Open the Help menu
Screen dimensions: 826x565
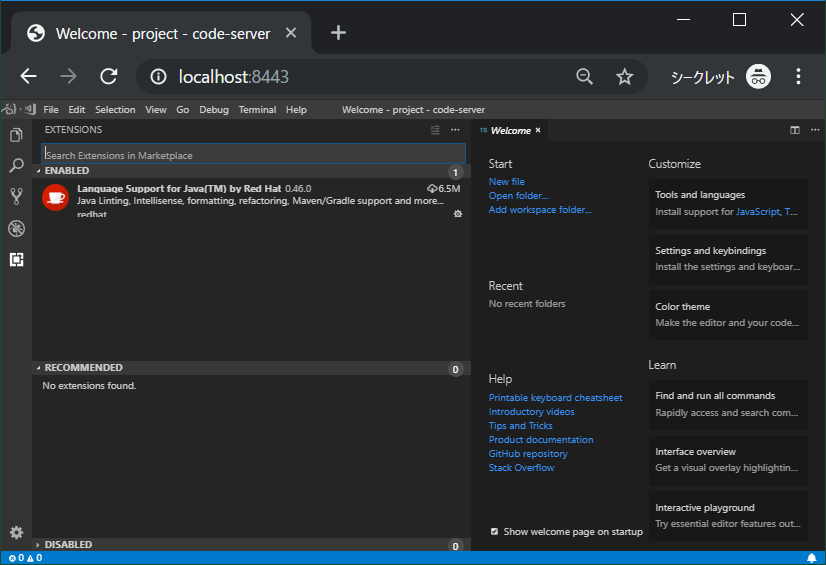[x=296, y=110]
